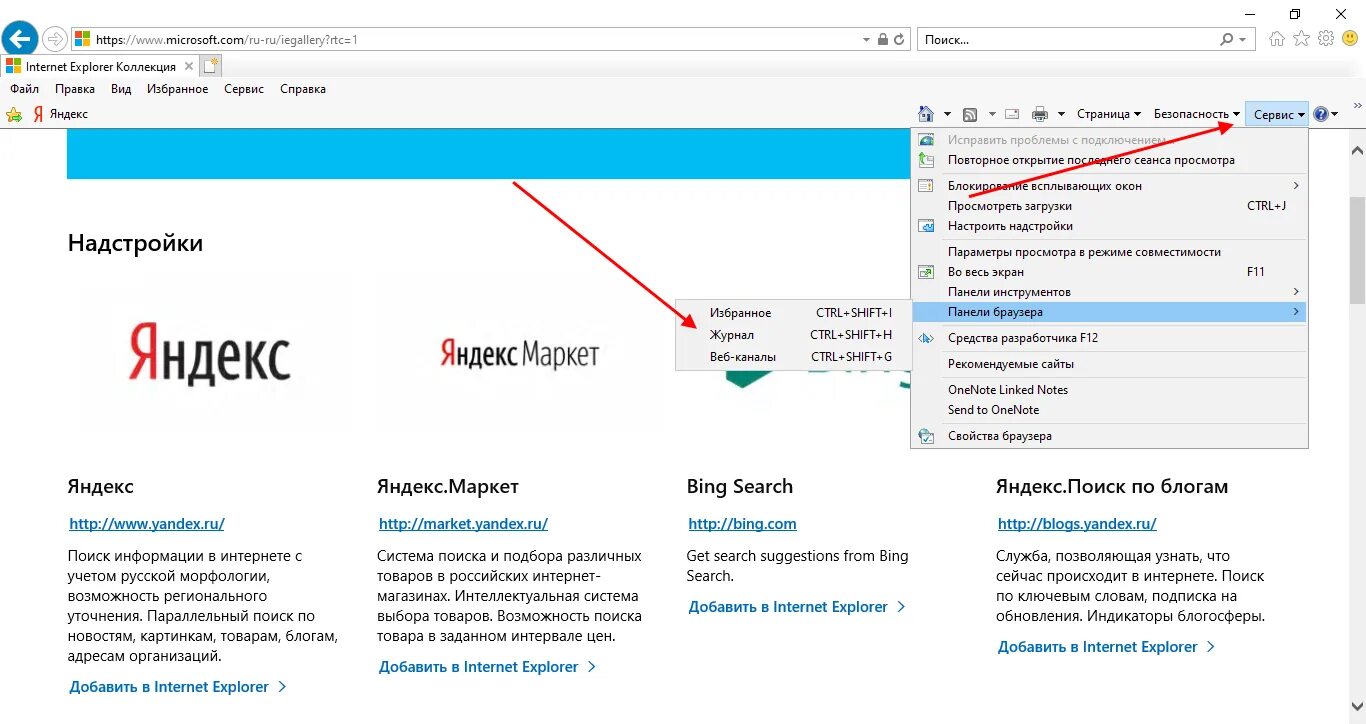
Task: Add Яндекс.Маркет to Internet Explorer
Action: 487,667
